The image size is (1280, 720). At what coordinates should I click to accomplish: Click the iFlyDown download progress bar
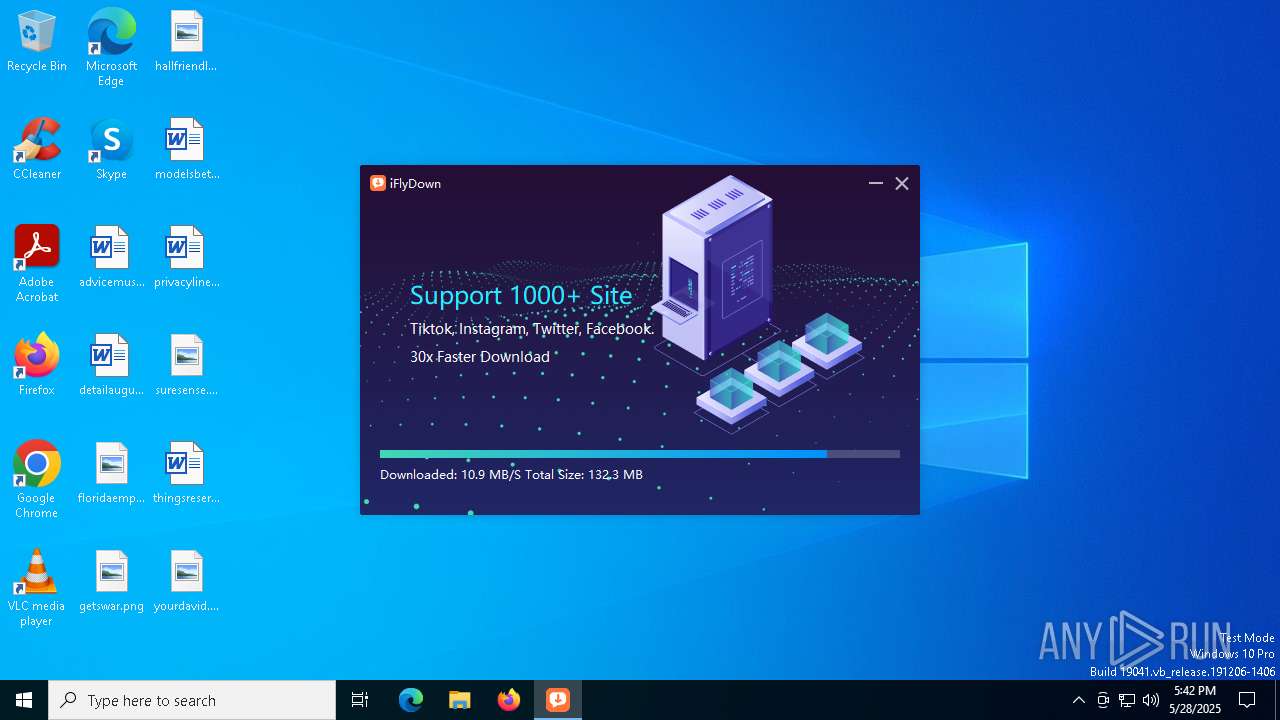click(x=640, y=454)
